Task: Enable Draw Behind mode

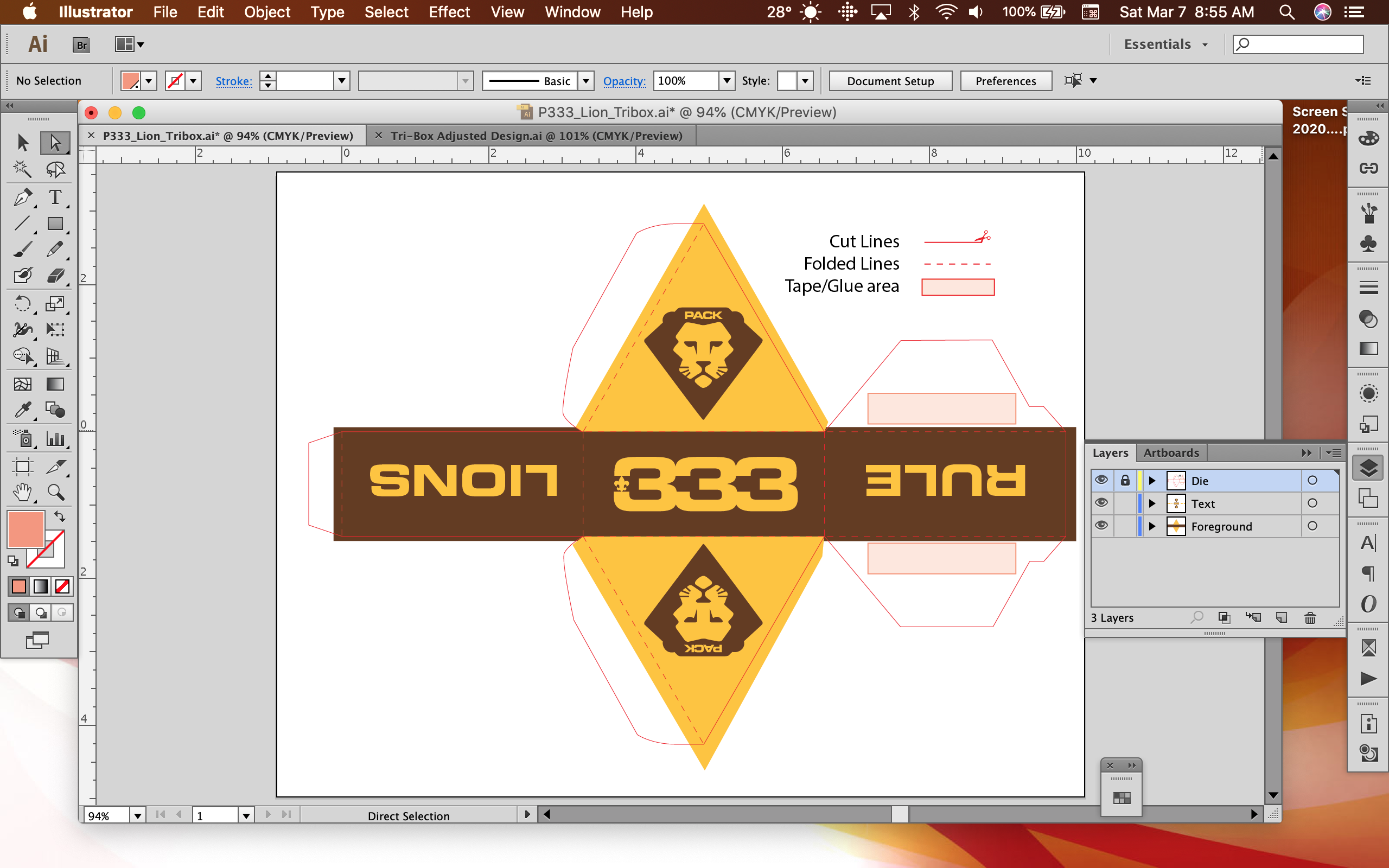Action: (x=41, y=612)
